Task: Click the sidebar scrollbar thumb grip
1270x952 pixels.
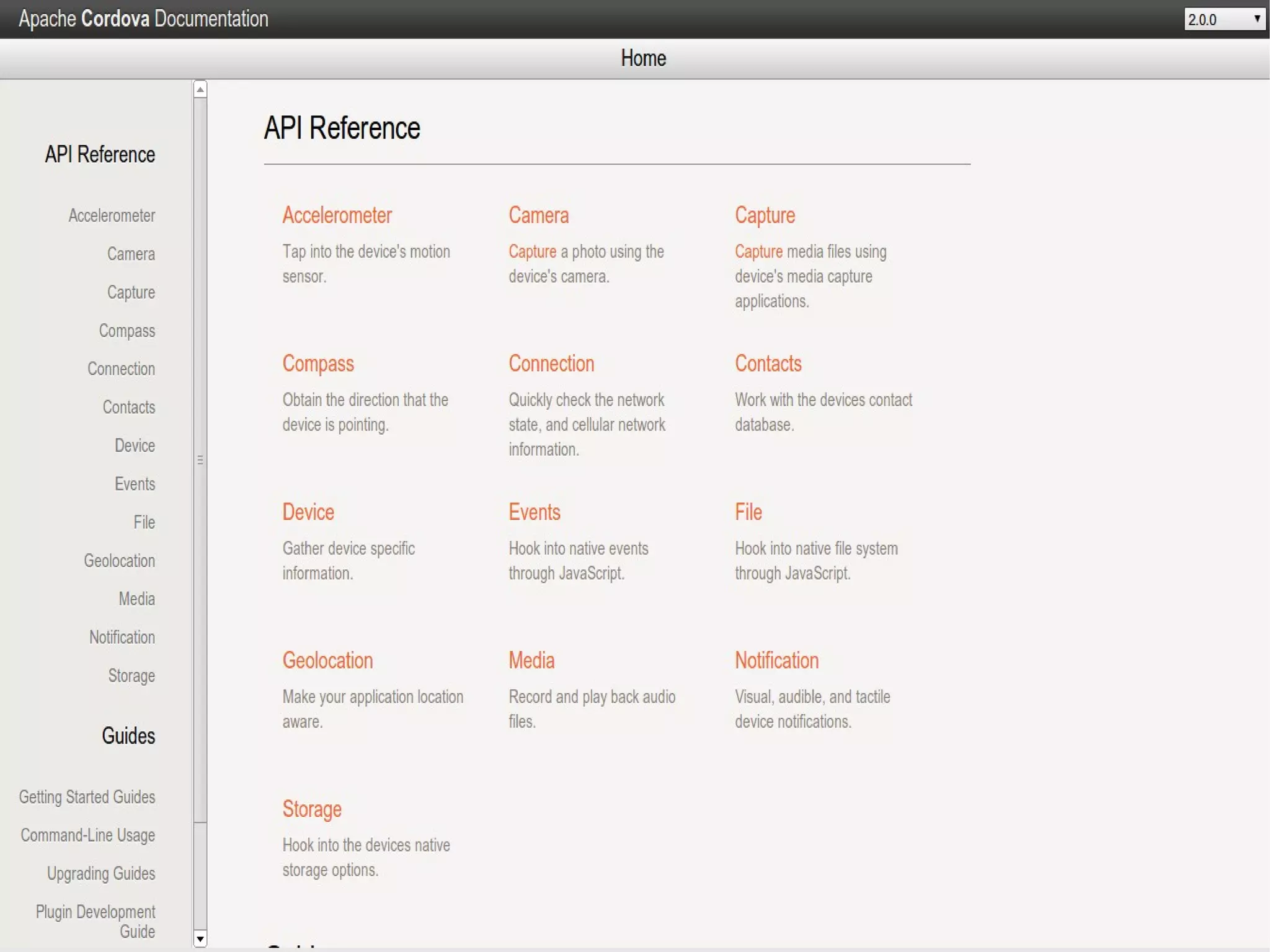Action: [x=200, y=460]
